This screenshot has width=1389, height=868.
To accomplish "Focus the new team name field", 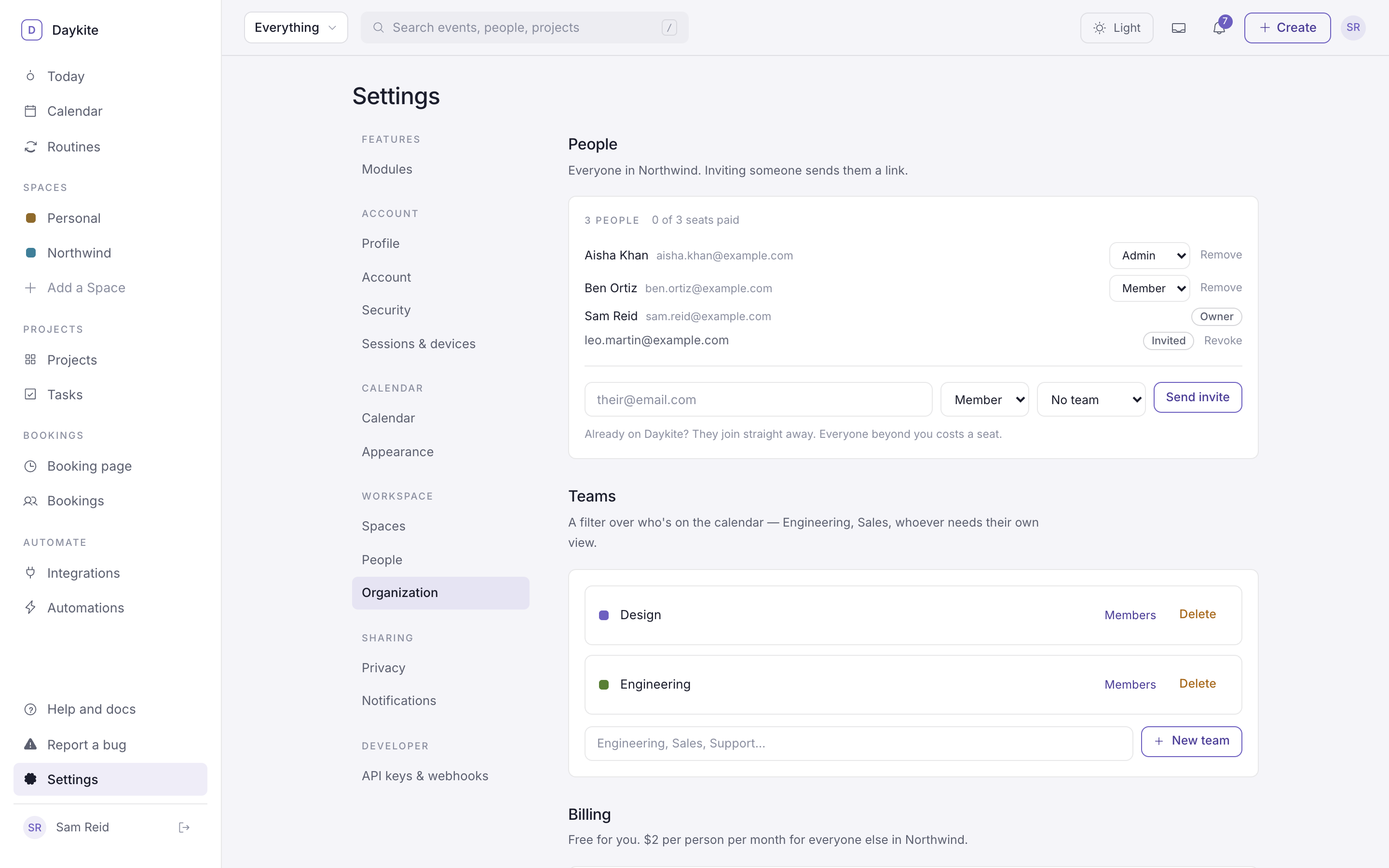I will (x=858, y=744).
